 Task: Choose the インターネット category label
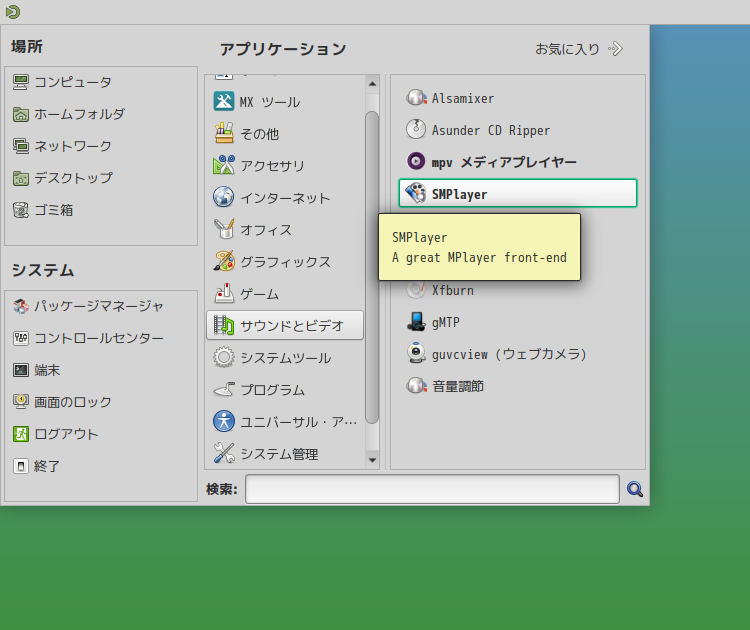pos(286,198)
